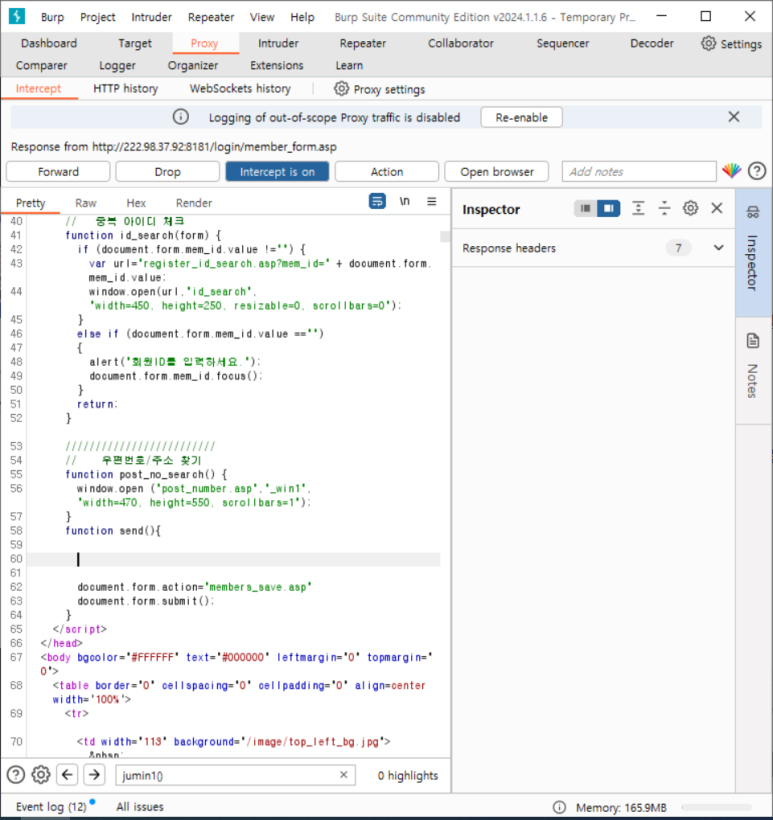The image size is (773, 820).
Task: Open Inspector settings gear
Action: pyautogui.click(x=690, y=209)
